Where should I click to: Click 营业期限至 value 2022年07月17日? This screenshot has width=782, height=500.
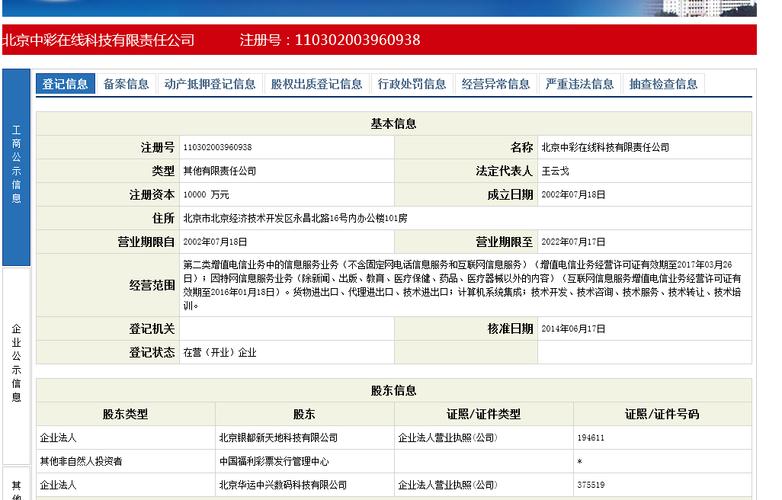574,242
